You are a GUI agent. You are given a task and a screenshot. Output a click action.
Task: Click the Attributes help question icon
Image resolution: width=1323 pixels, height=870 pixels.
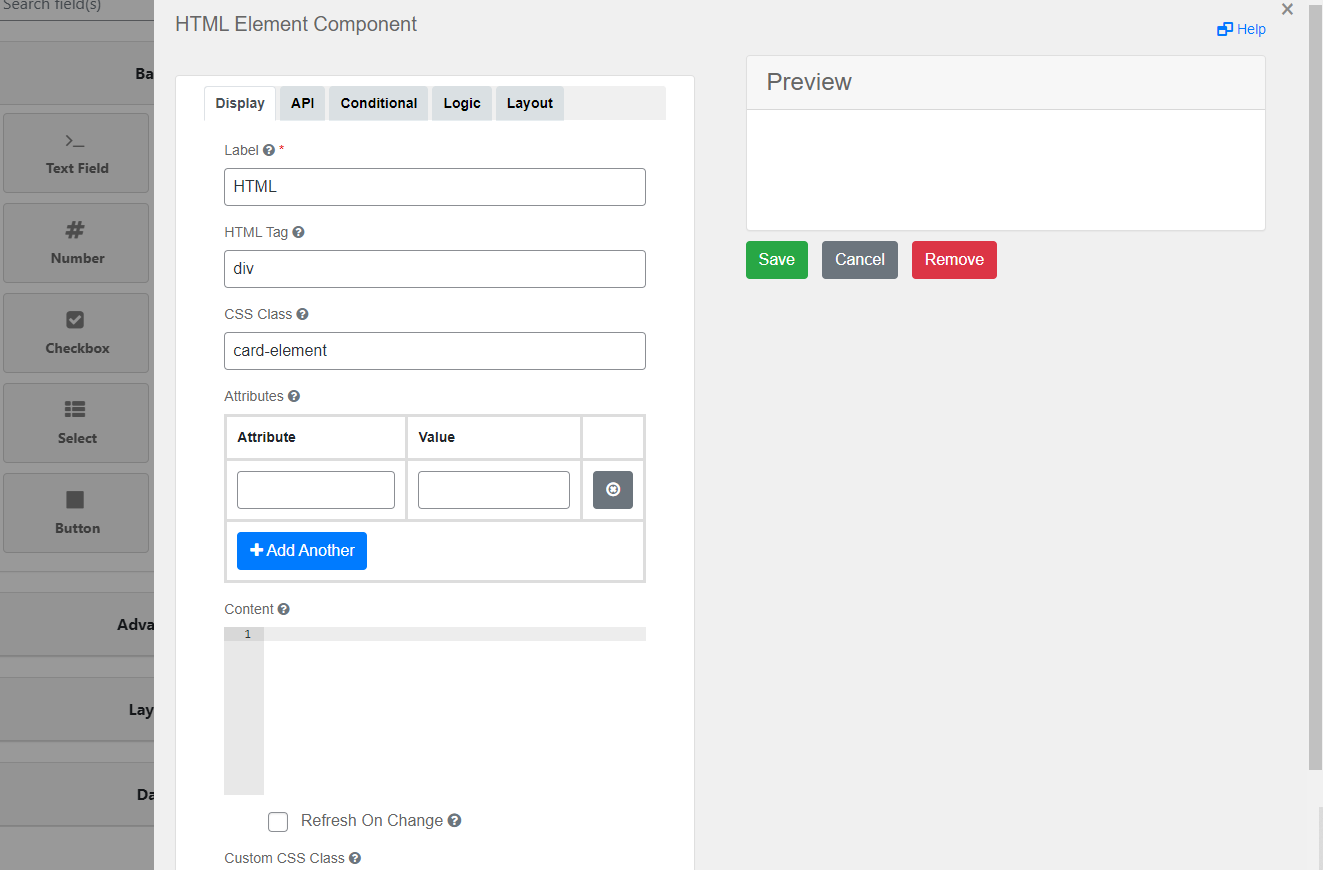pyautogui.click(x=294, y=396)
